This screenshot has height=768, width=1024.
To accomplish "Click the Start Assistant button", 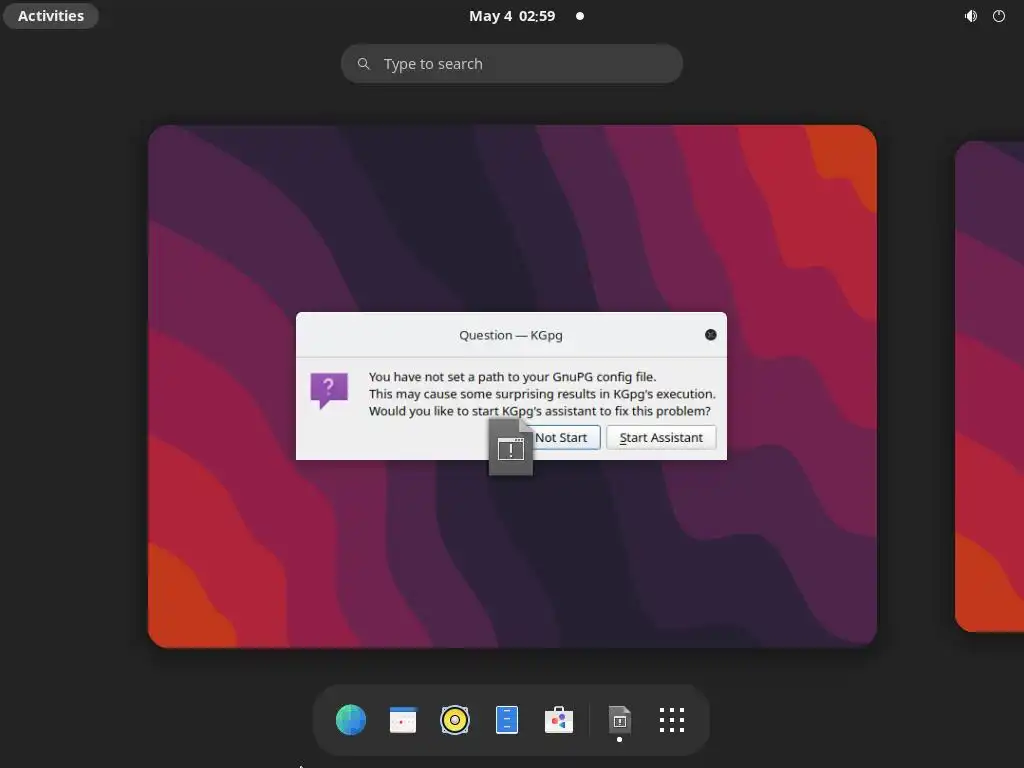I will (661, 437).
